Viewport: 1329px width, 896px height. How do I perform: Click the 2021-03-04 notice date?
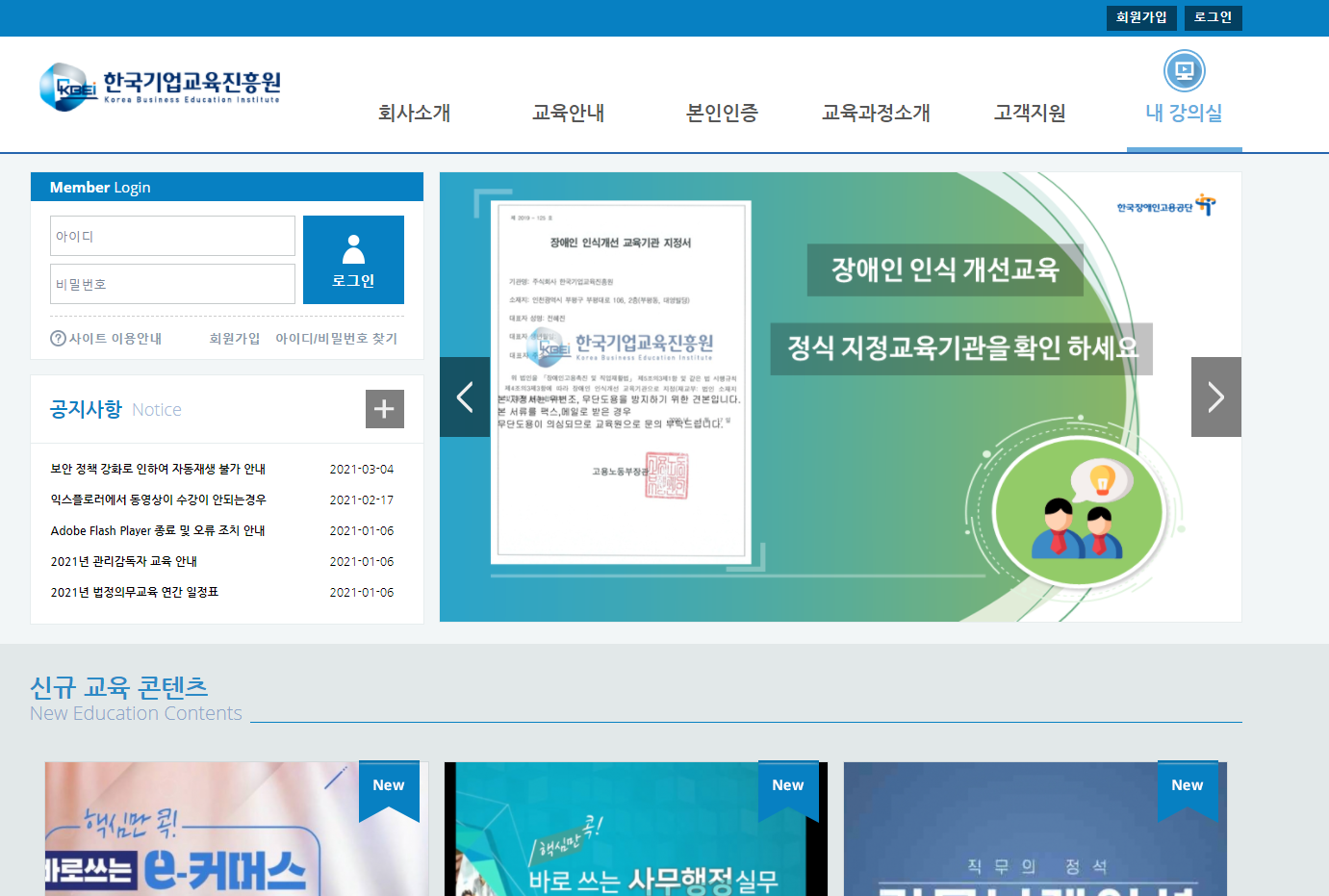(362, 470)
